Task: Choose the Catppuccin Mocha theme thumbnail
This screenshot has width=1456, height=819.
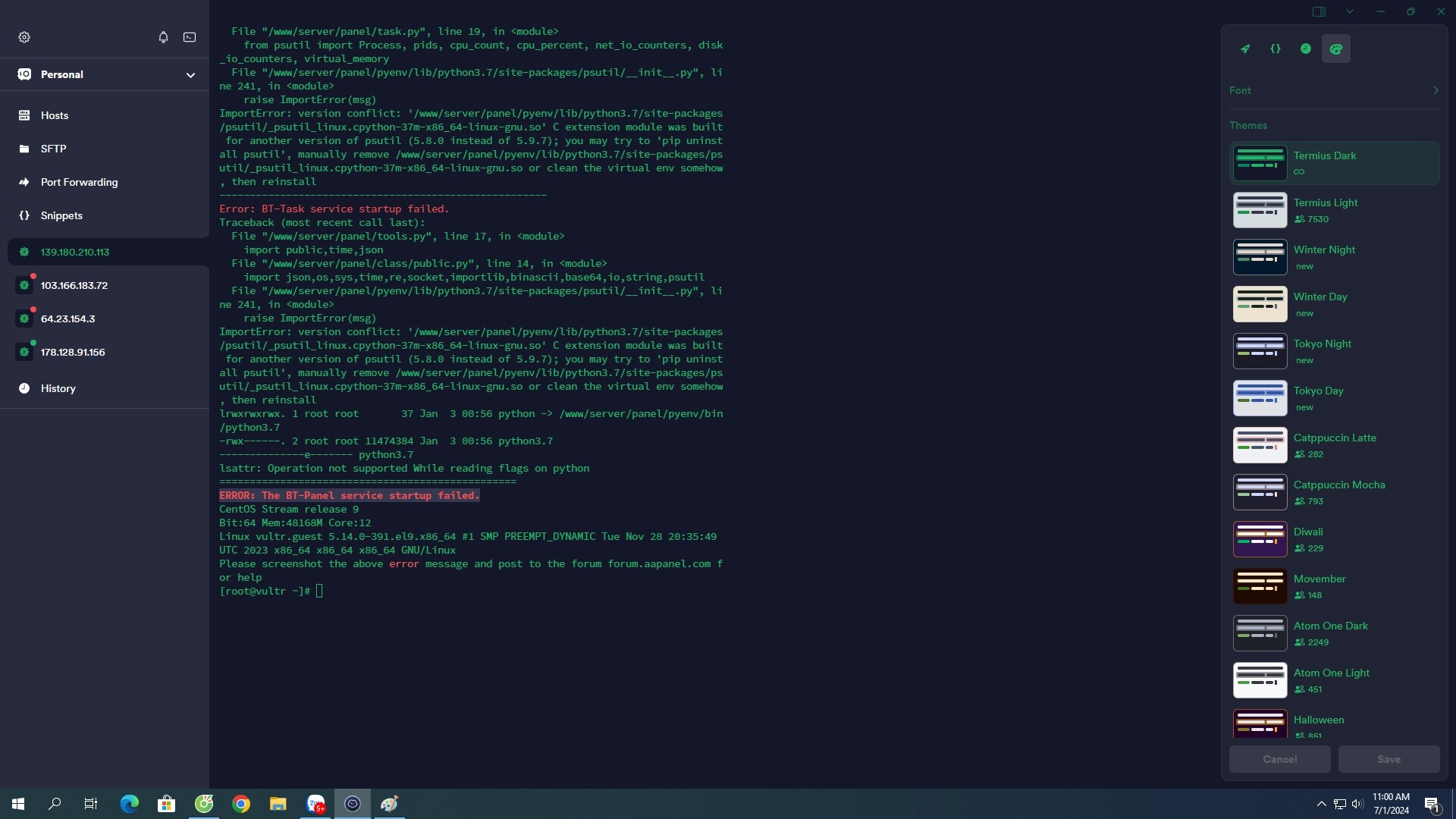Action: [x=1260, y=492]
